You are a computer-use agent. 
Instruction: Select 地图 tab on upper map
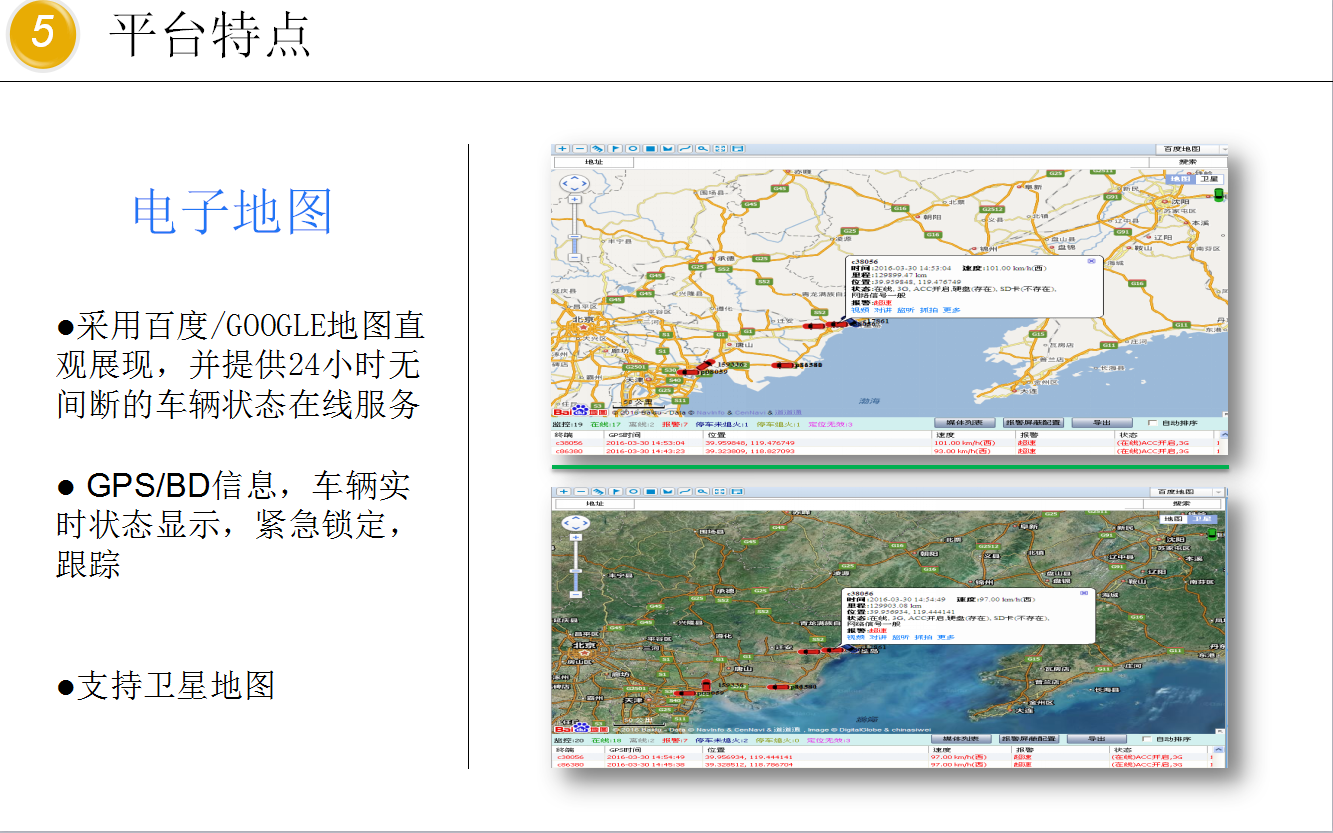[1180, 179]
